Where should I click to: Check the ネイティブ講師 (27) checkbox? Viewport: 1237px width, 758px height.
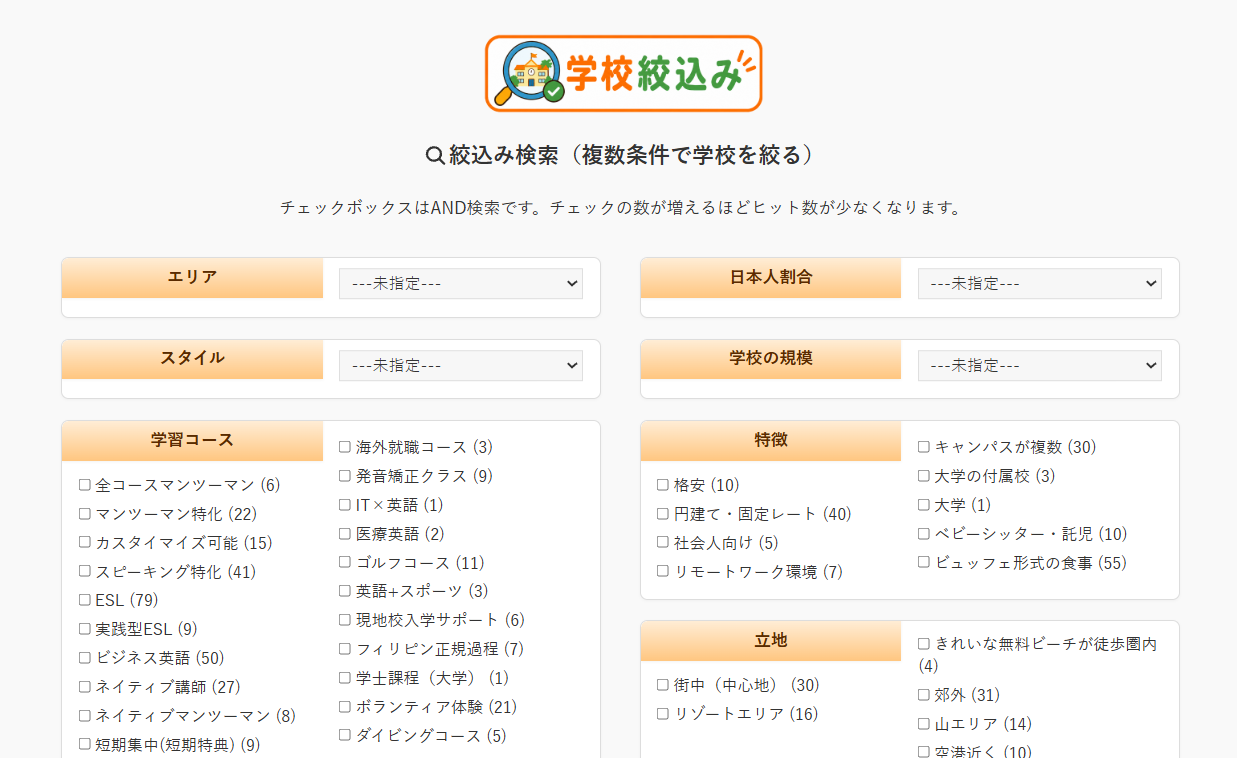tap(85, 687)
